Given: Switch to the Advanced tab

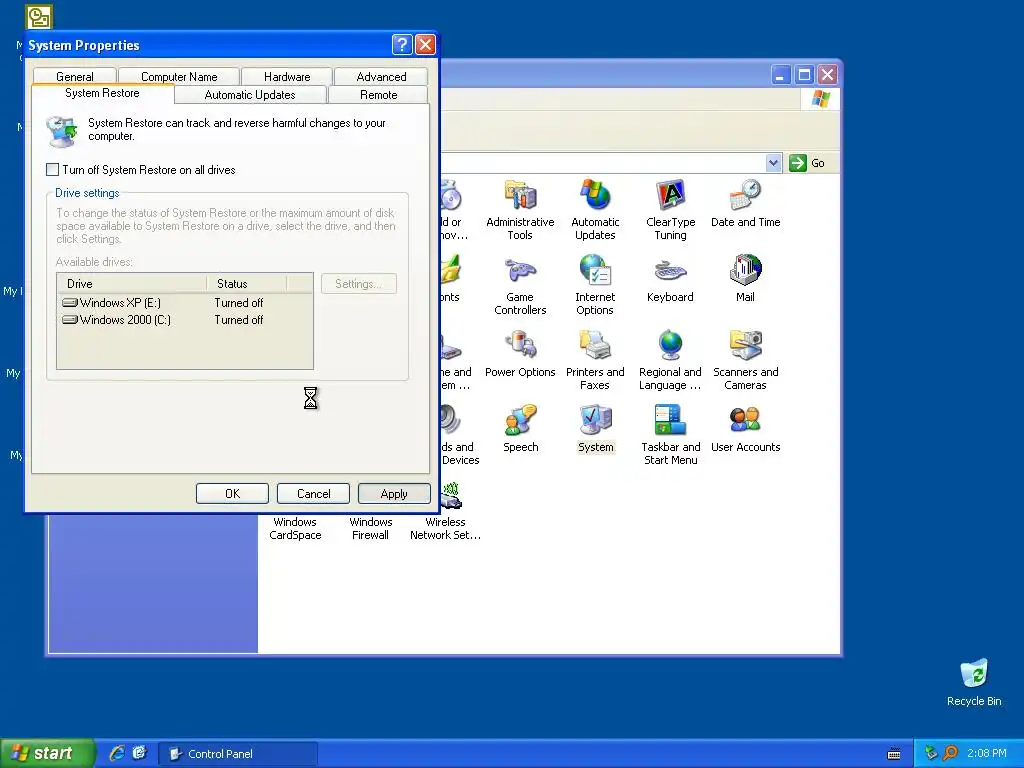Looking at the screenshot, I should coord(381,76).
